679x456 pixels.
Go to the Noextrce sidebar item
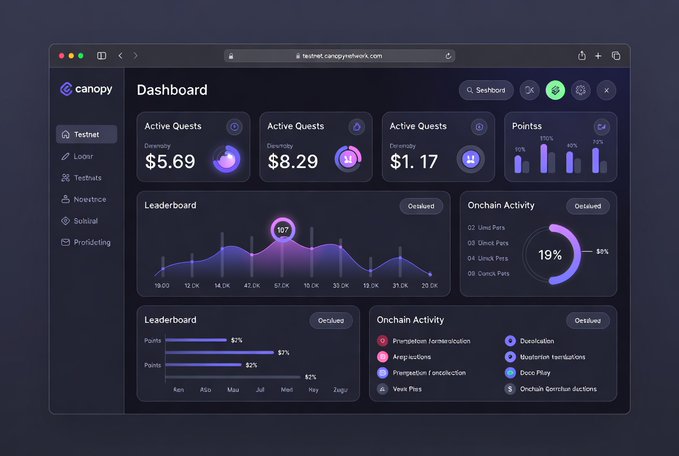84,199
